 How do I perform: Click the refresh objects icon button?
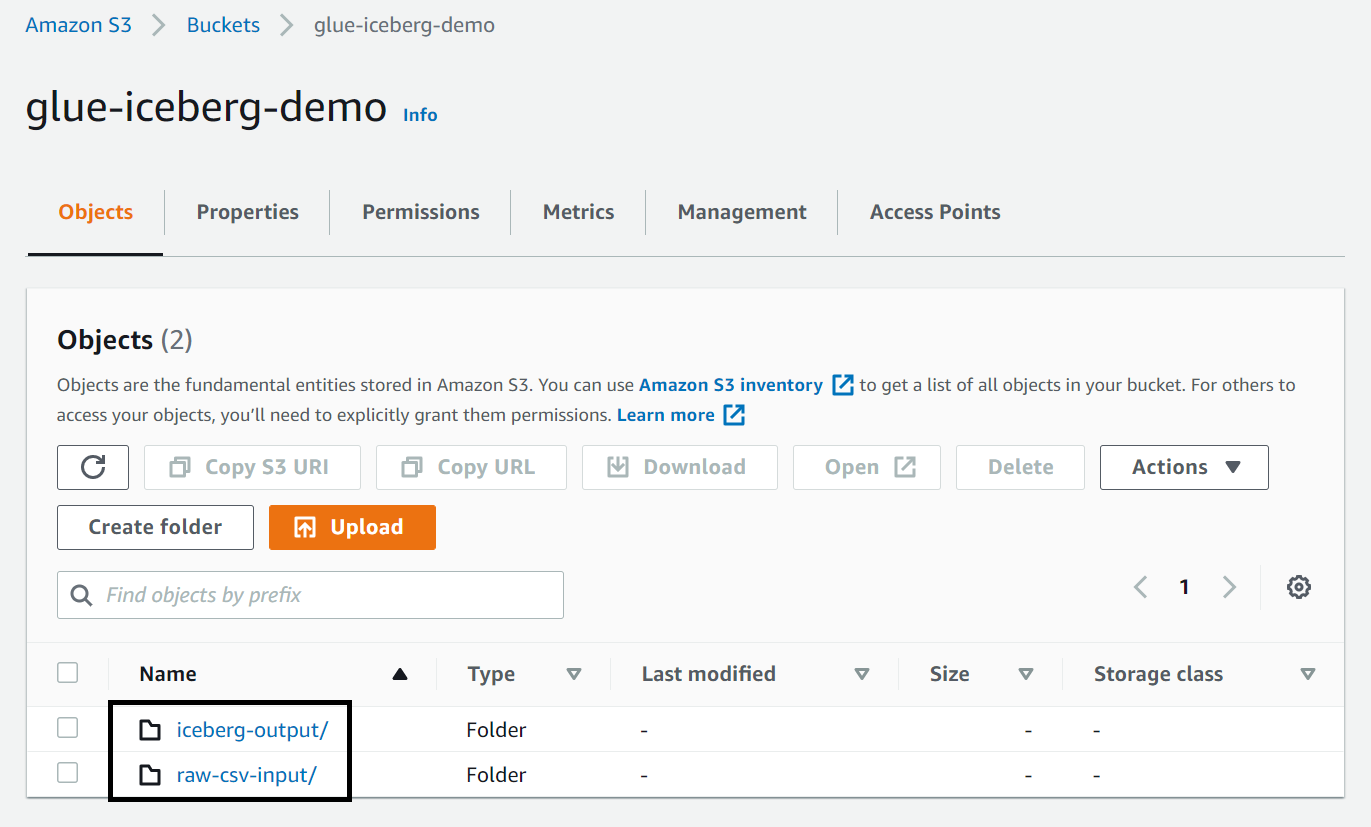tap(93, 467)
